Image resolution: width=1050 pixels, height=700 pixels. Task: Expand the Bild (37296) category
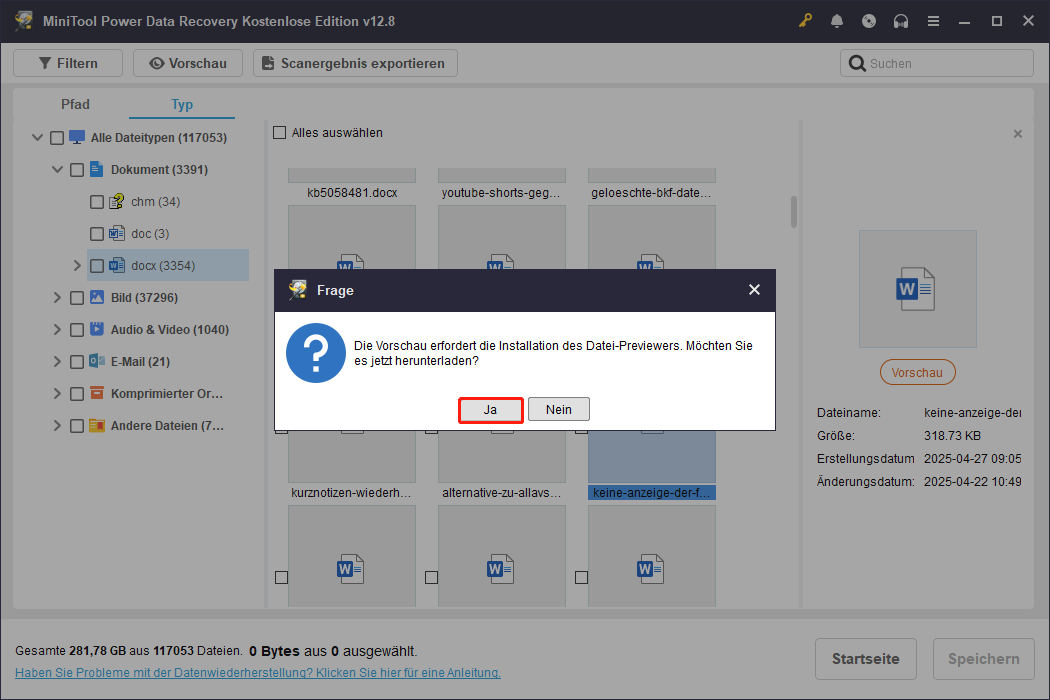point(57,297)
